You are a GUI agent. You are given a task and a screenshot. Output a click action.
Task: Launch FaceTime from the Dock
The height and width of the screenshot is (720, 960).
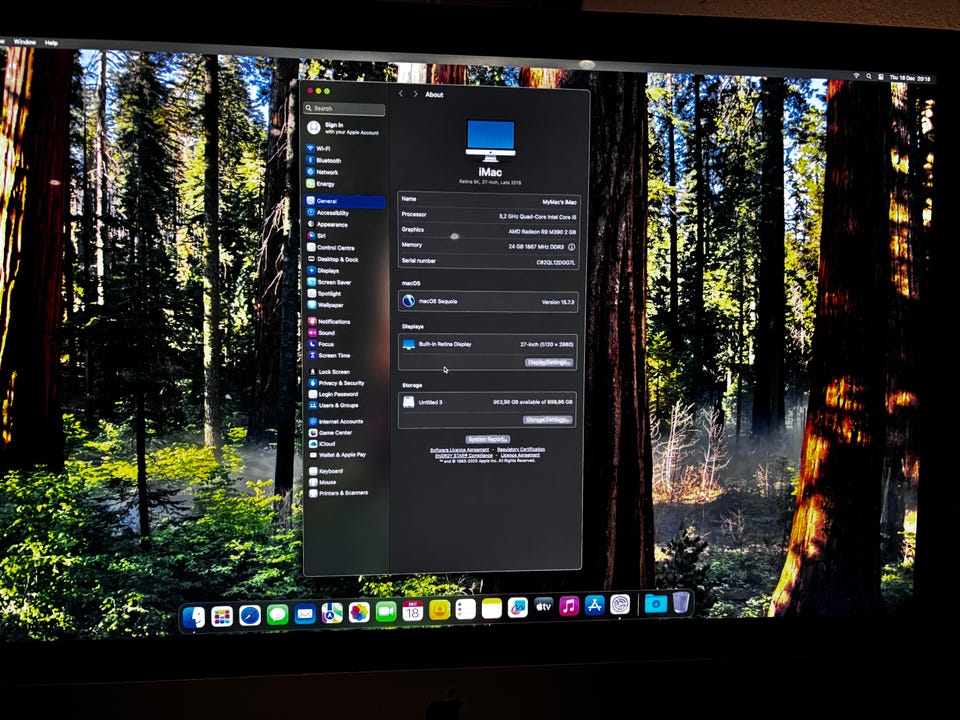pos(386,612)
